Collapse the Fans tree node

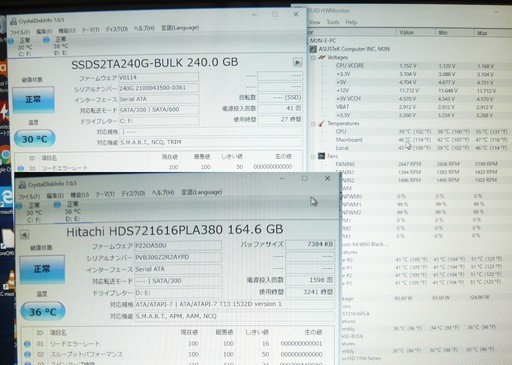click(x=313, y=156)
